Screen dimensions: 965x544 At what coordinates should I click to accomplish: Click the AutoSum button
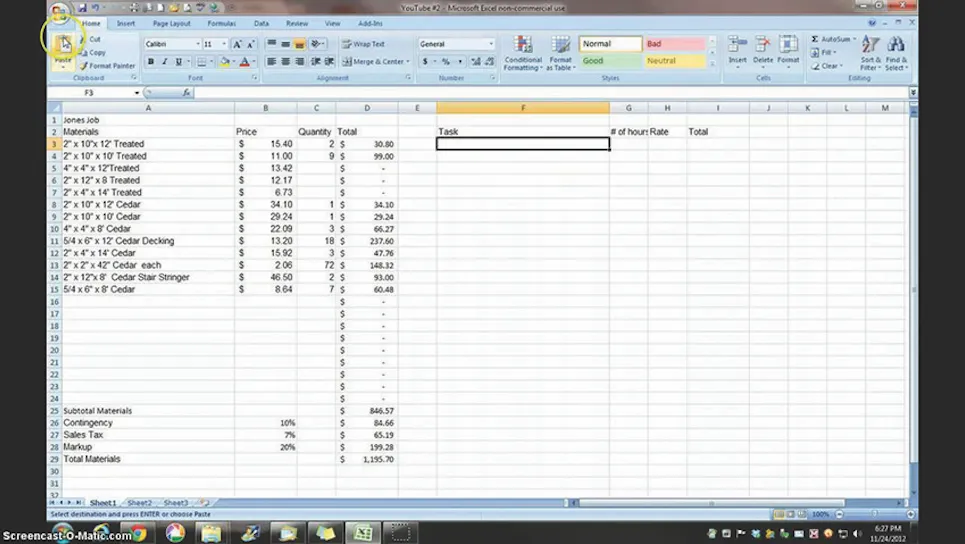coord(831,39)
